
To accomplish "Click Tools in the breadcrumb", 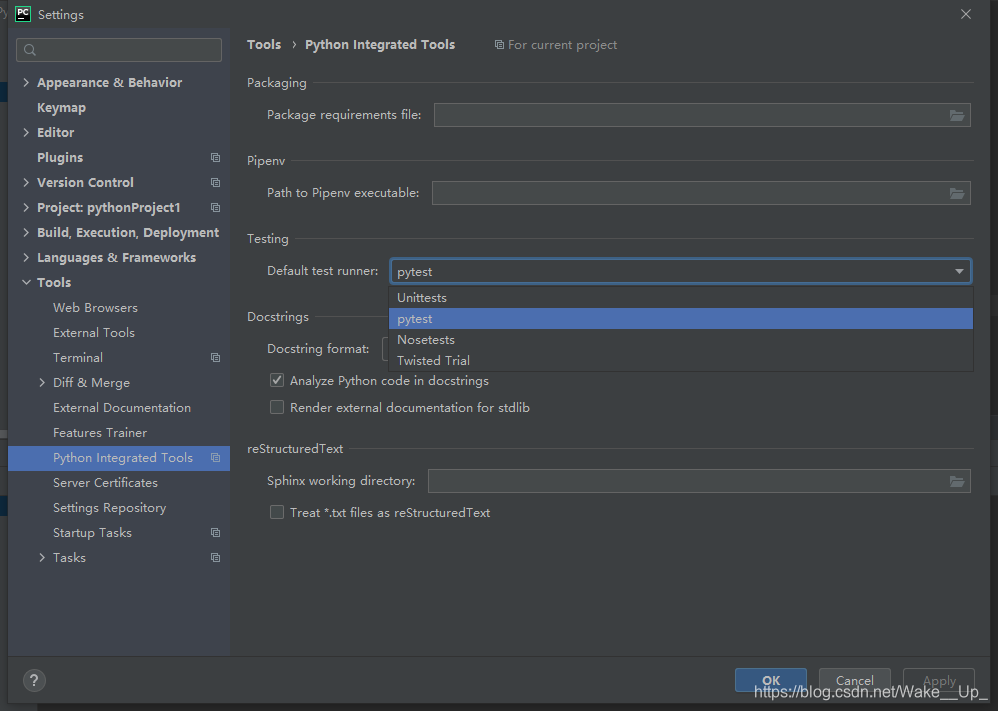I will [264, 45].
